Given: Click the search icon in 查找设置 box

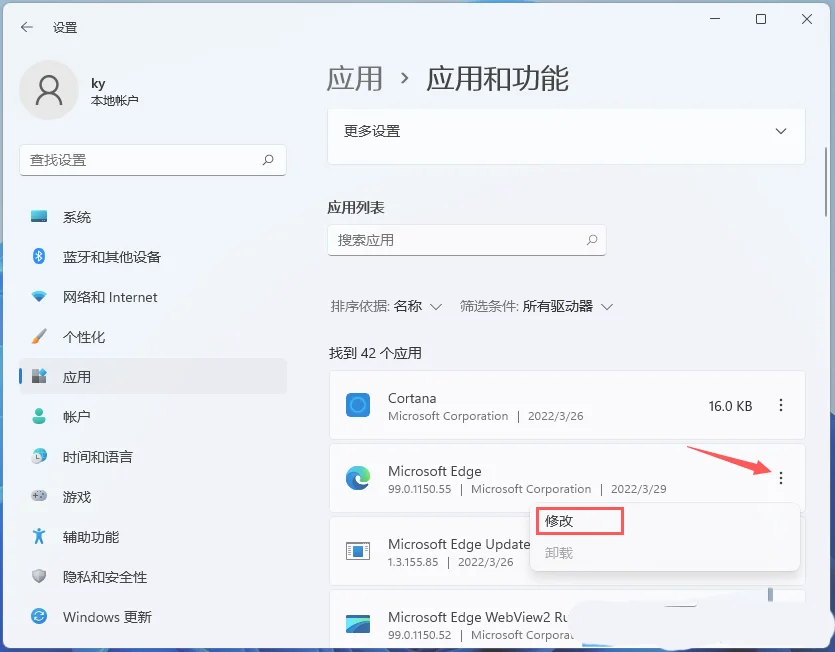Looking at the screenshot, I should pos(268,160).
